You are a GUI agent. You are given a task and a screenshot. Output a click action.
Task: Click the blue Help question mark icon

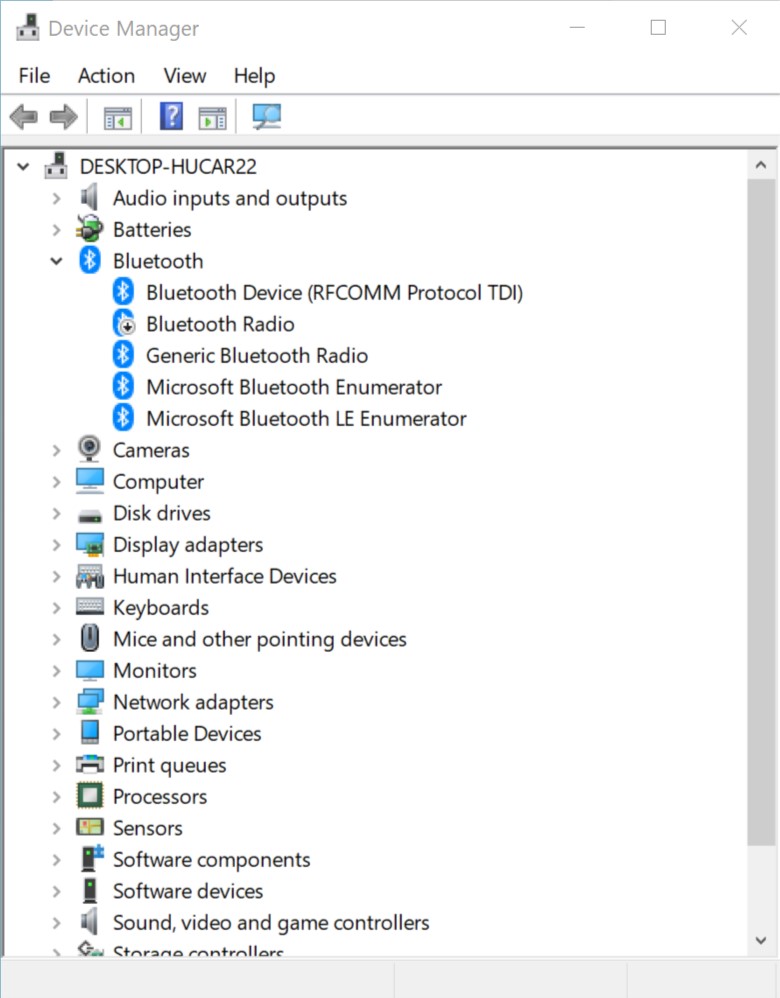coord(171,116)
